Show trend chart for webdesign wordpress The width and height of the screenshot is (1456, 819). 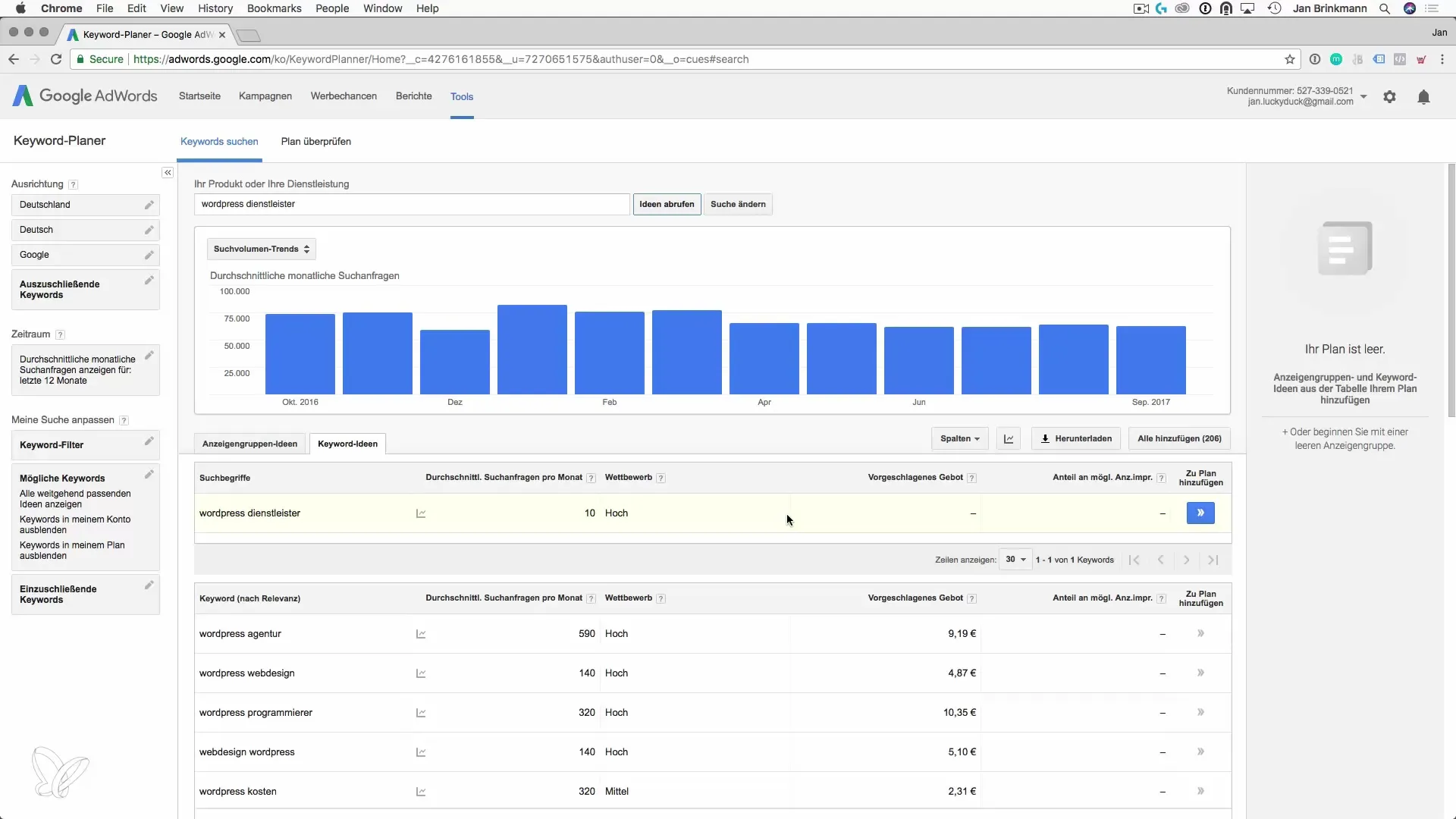click(421, 752)
